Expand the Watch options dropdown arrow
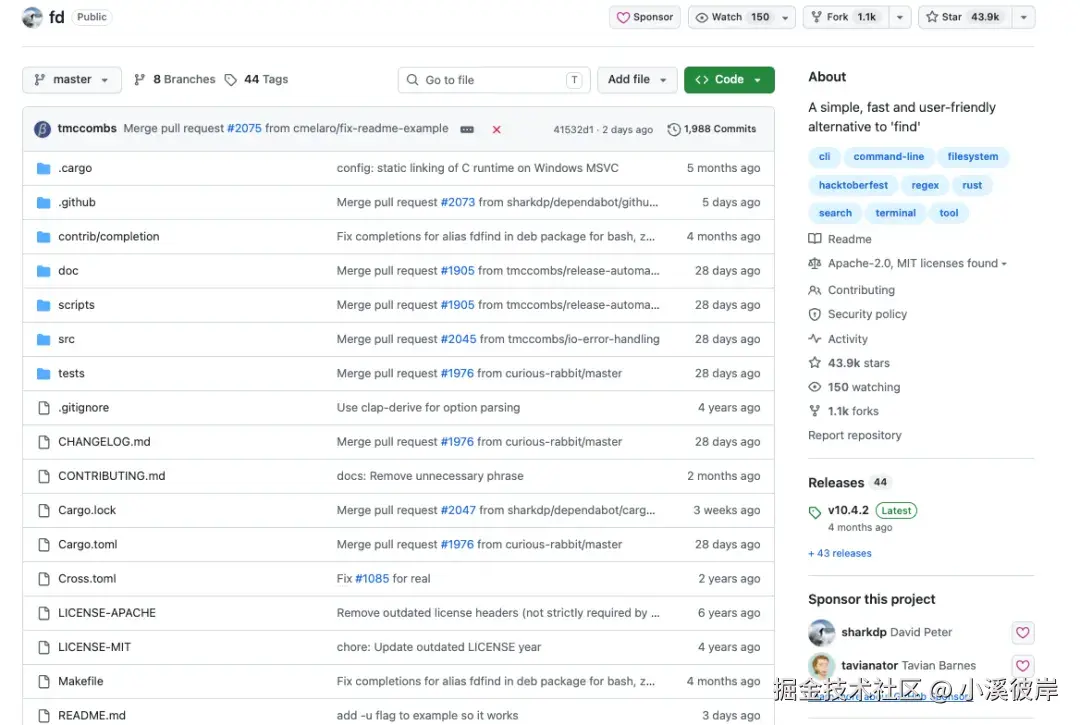This screenshot has width=1080, height=725. click(x=785, y=17)
